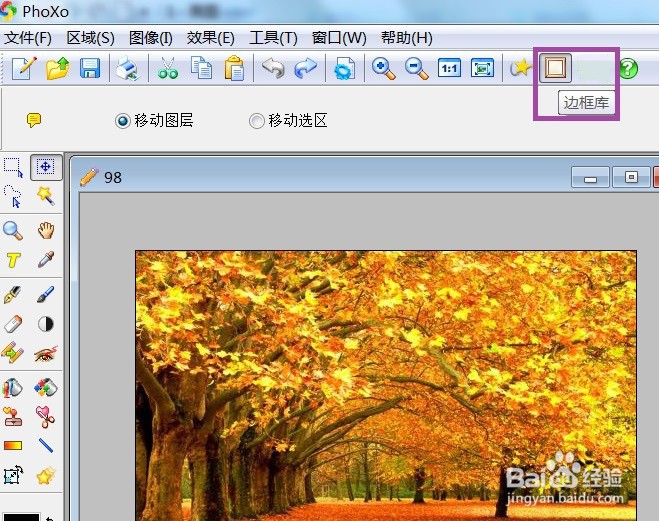Open a file with the folder icon

pos(57,68)
